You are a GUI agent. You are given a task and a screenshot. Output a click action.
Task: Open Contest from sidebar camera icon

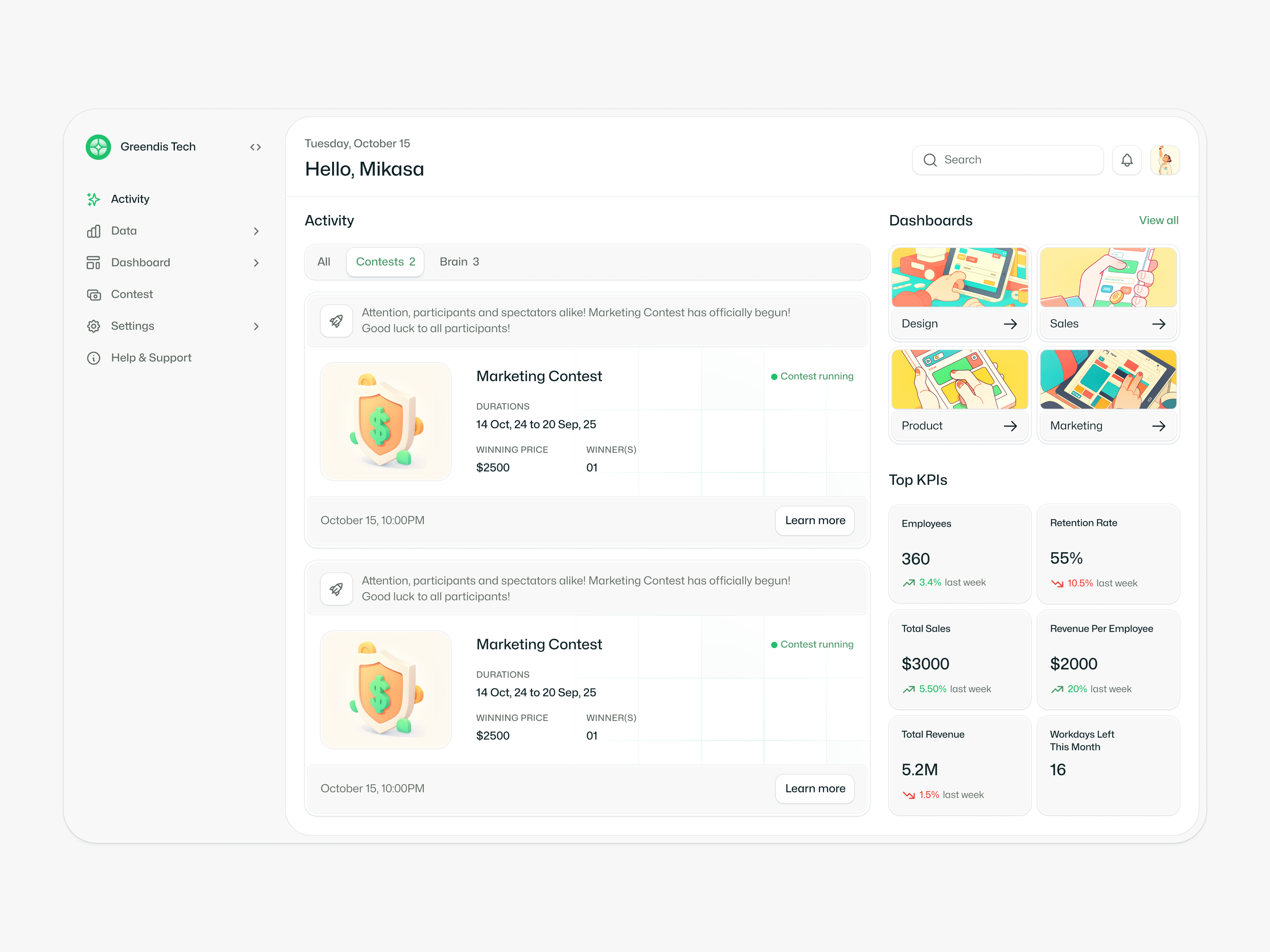[94, 294]
